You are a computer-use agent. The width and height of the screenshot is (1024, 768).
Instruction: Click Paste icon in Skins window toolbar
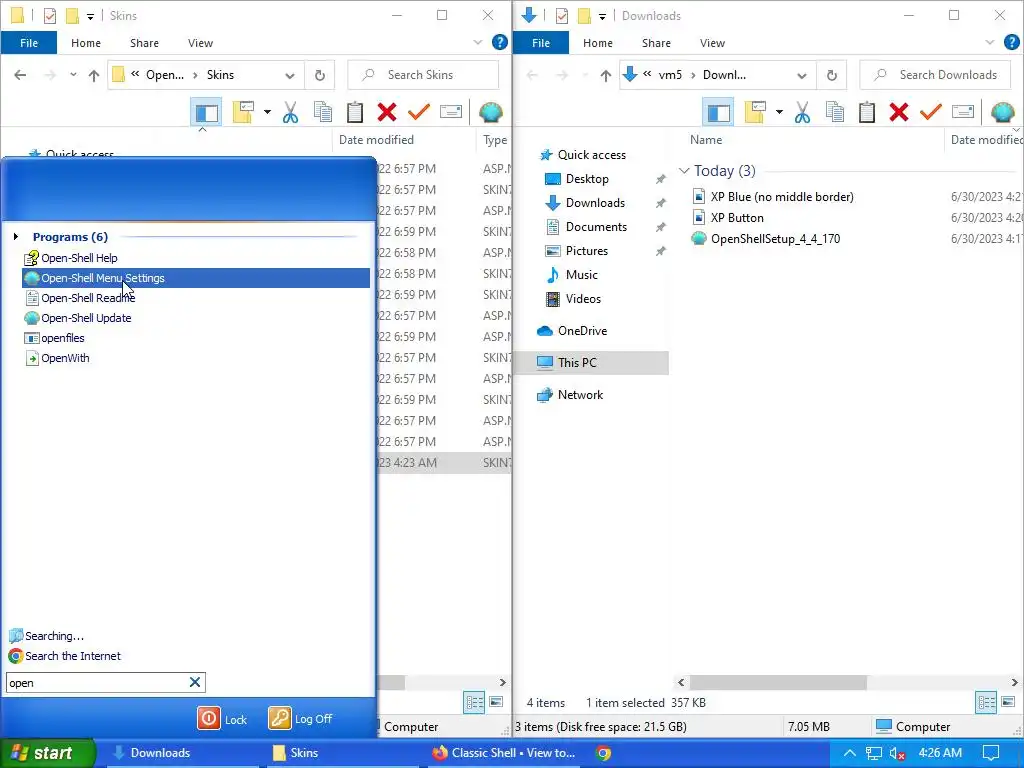pos(355,112)
